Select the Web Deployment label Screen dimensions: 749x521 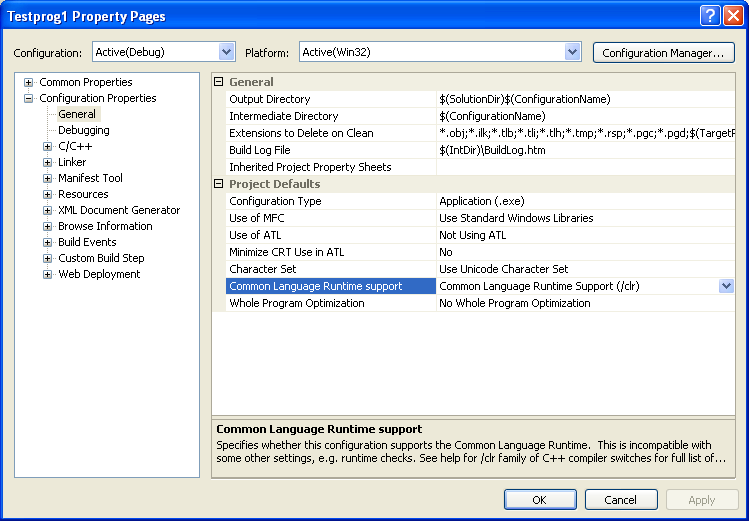tap(99, 274)
